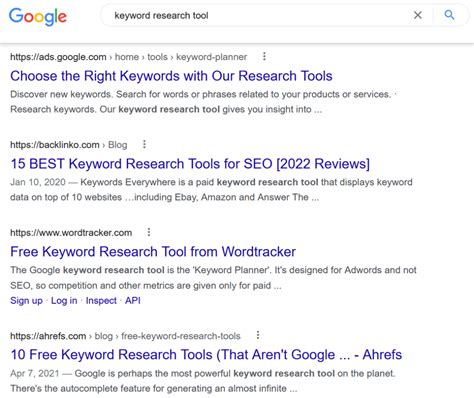Open 'Free Keyword Research Tool from Wordtracker' result
This screenshot has width=474, height=398.
pyautogui.click(x=153, y=252)
